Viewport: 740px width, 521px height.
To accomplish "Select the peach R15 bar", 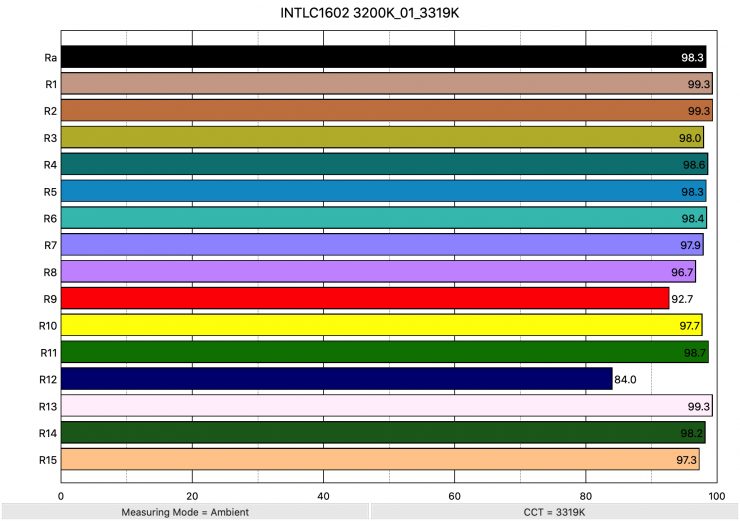I will click(x=380, y=460).
